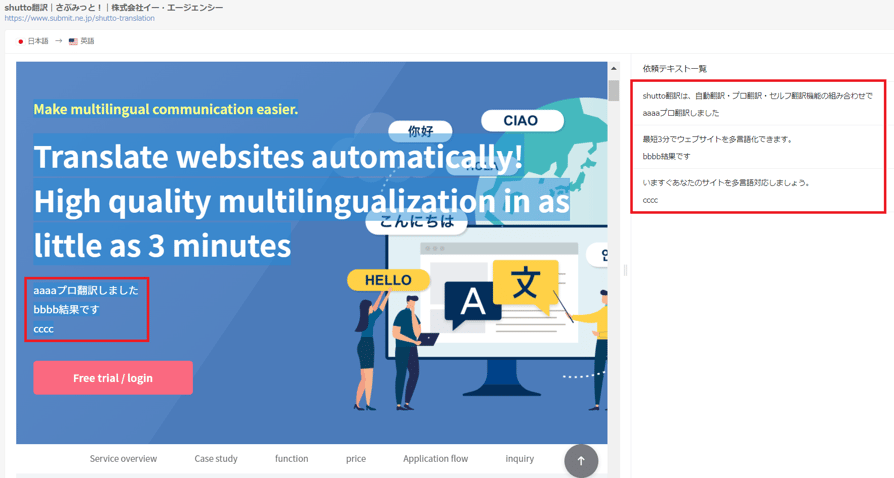This screenshot has height=478, width=894.
Task: Click the こんにちは speech bubble in the illustration
Action: click(x=417, y=222)
